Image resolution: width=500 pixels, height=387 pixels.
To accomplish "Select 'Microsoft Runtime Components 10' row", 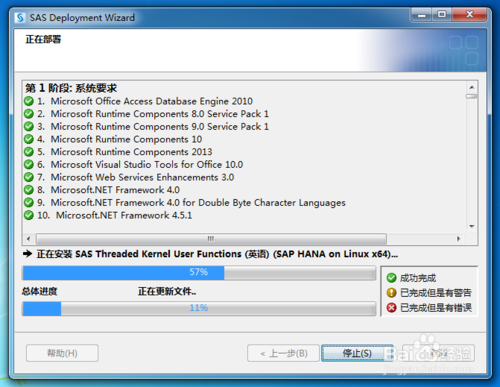I will 119,139.
